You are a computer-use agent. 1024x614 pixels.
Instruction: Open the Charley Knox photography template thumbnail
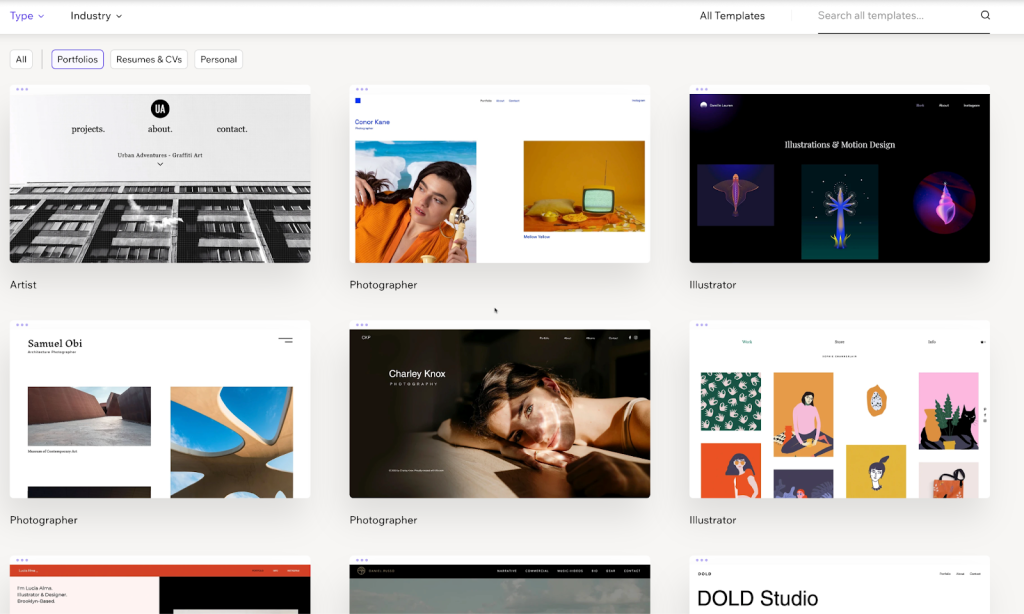[499, 413]
